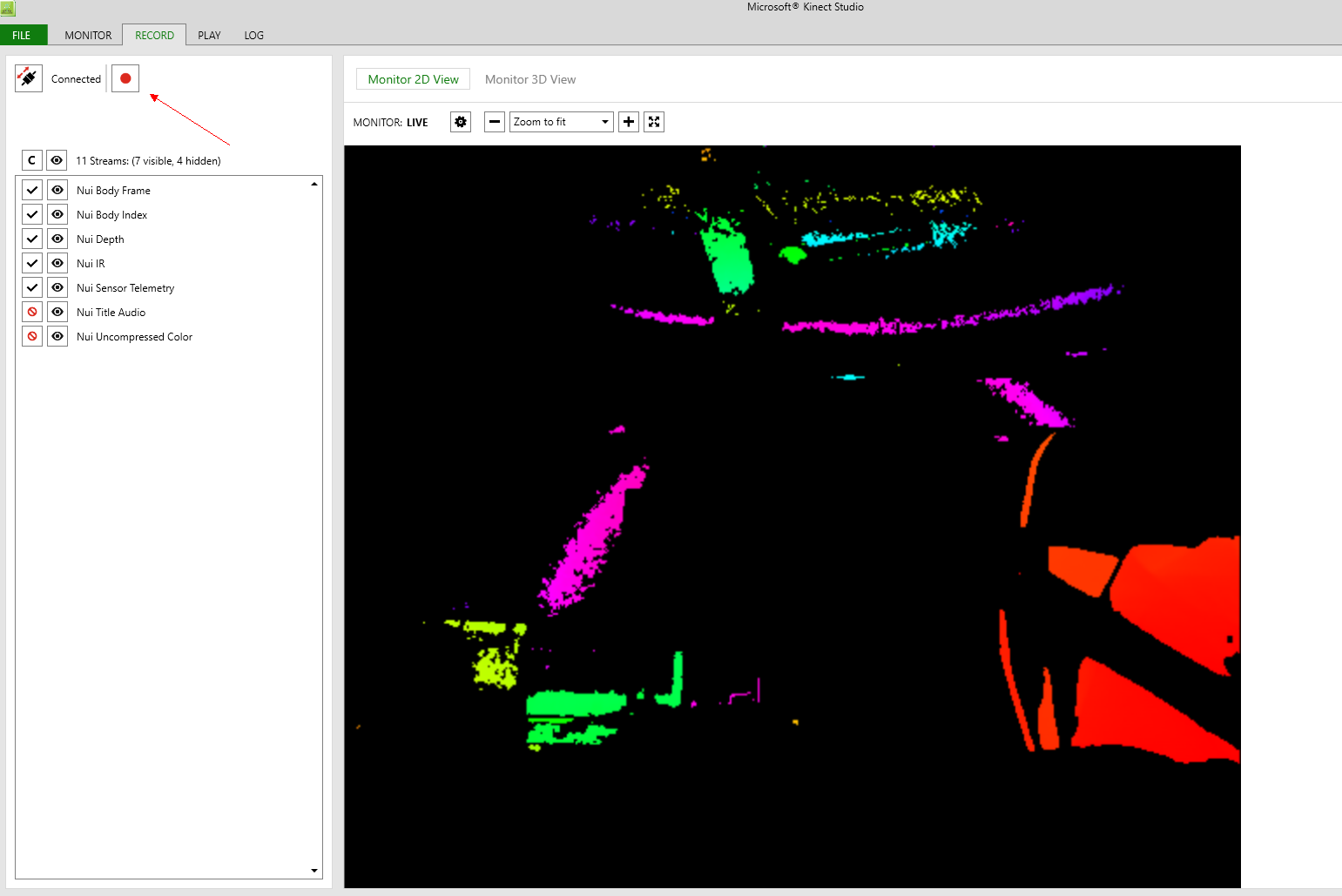Zoom in on the 2D view
1342x896 pixels.
(x=629, y=121)
